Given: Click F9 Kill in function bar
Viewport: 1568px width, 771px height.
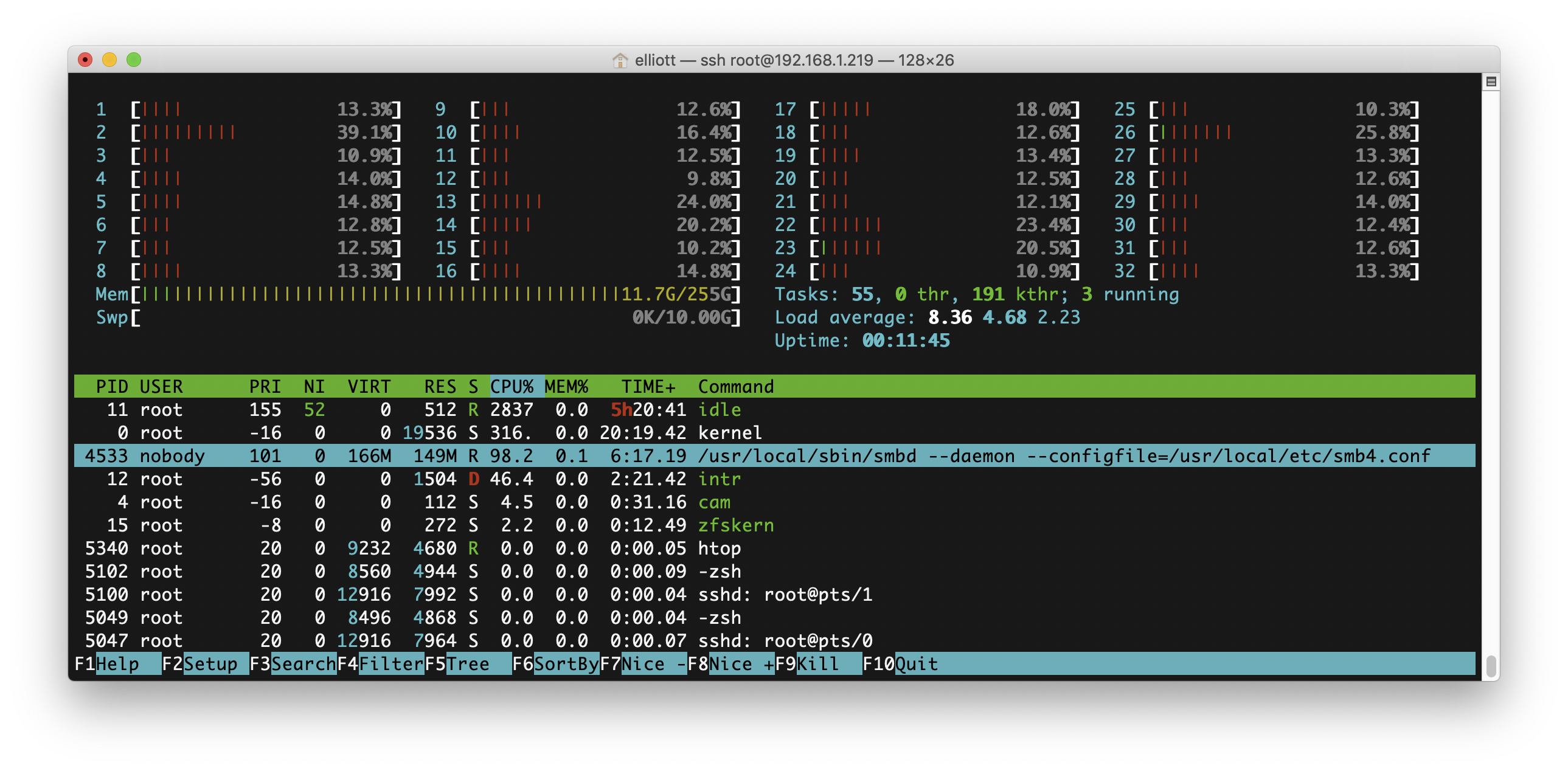Looking at the screenshot, I should [819, 663].
